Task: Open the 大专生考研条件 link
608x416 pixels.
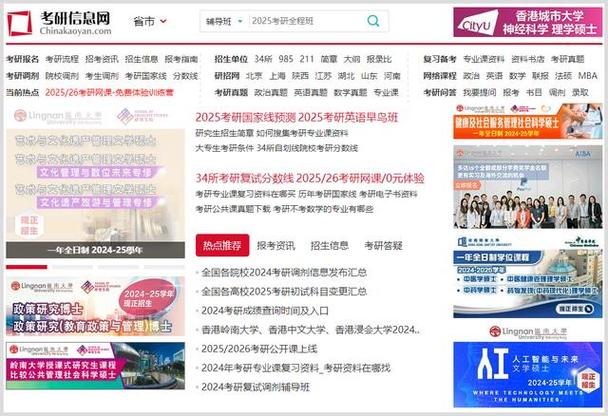Action: pos(224,148)
